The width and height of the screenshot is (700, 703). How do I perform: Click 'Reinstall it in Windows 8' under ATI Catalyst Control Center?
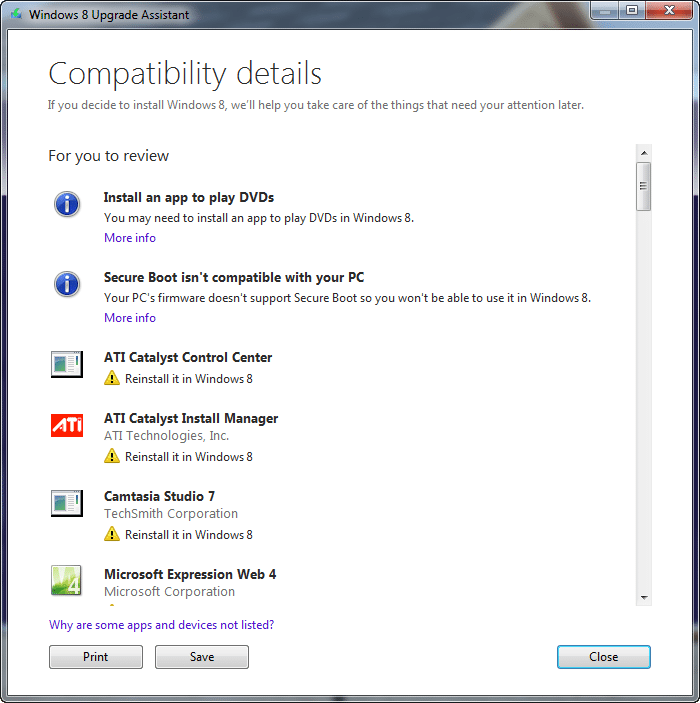[x=189, y=379]
